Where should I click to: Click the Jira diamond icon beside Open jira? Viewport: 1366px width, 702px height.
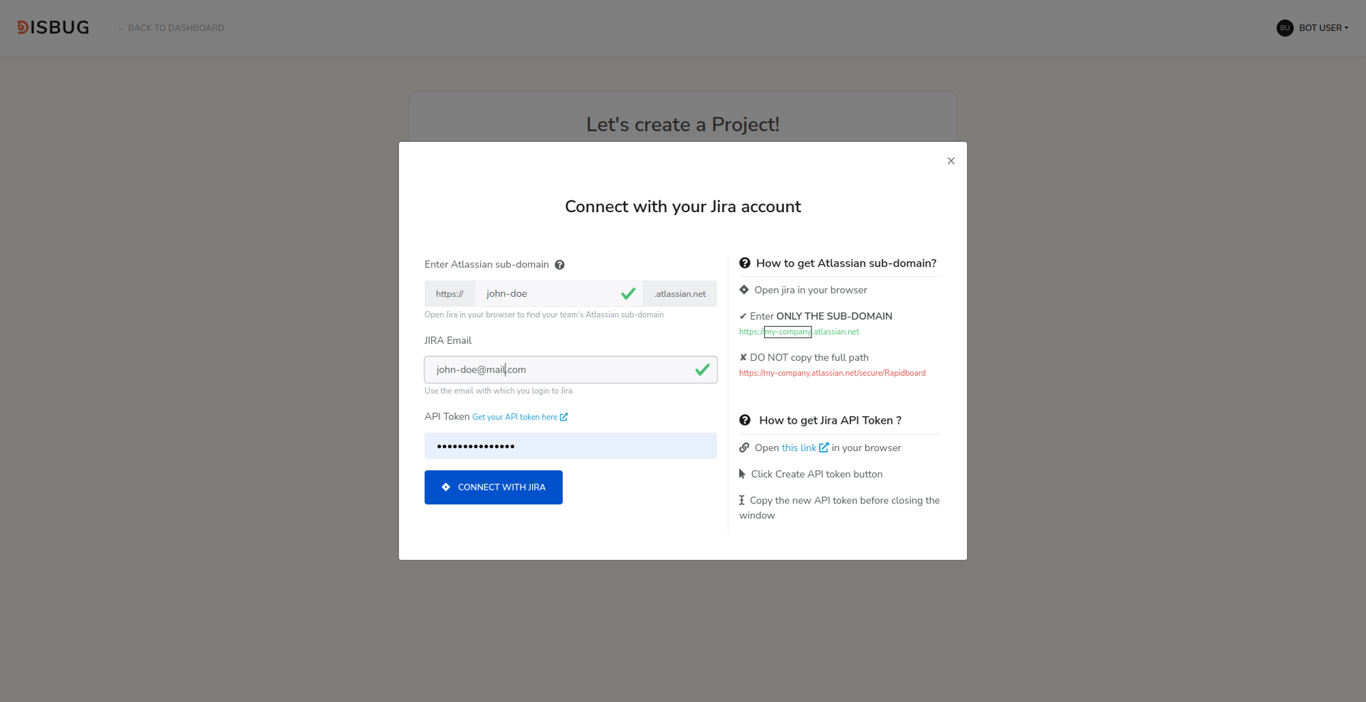(x=744, y=290)
